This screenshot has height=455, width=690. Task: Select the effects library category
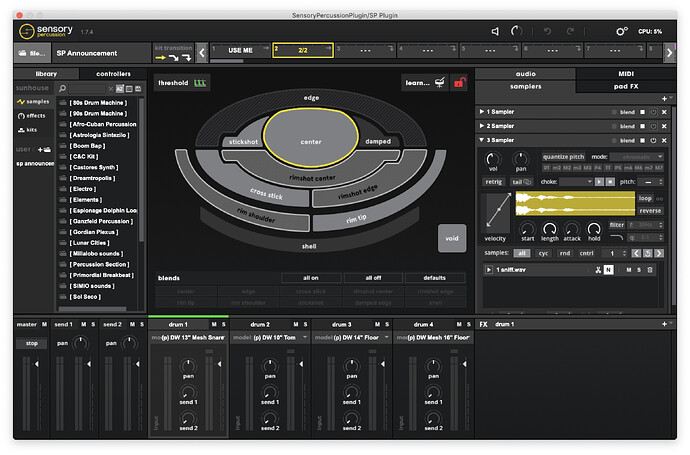[32, 116]
